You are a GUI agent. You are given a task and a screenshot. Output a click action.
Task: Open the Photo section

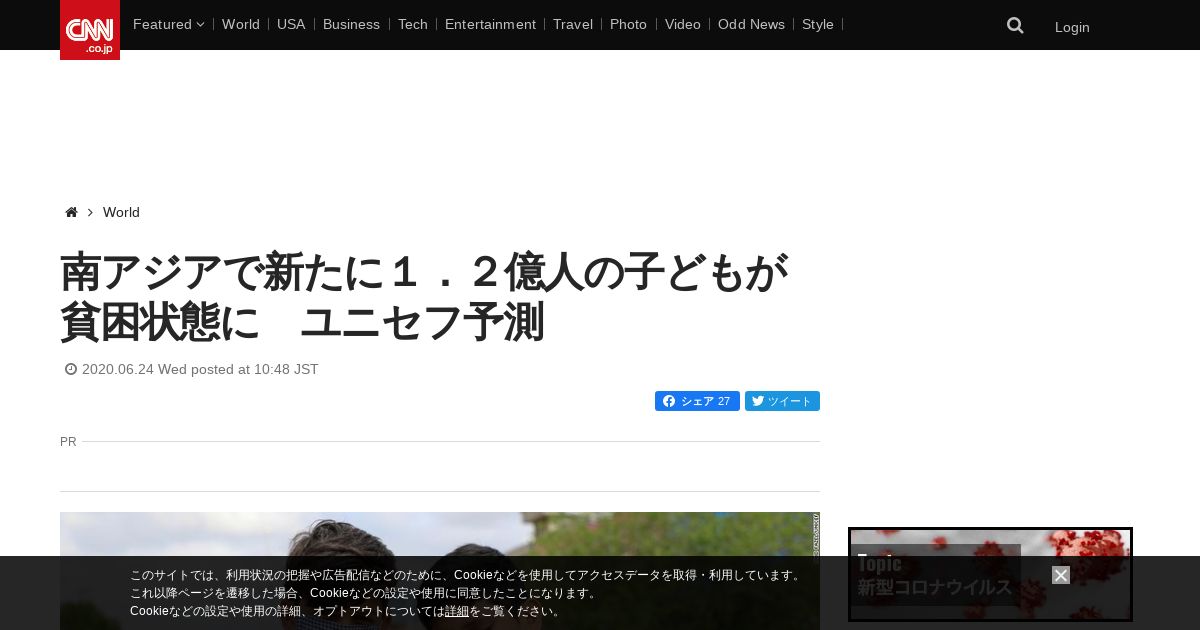628,24
